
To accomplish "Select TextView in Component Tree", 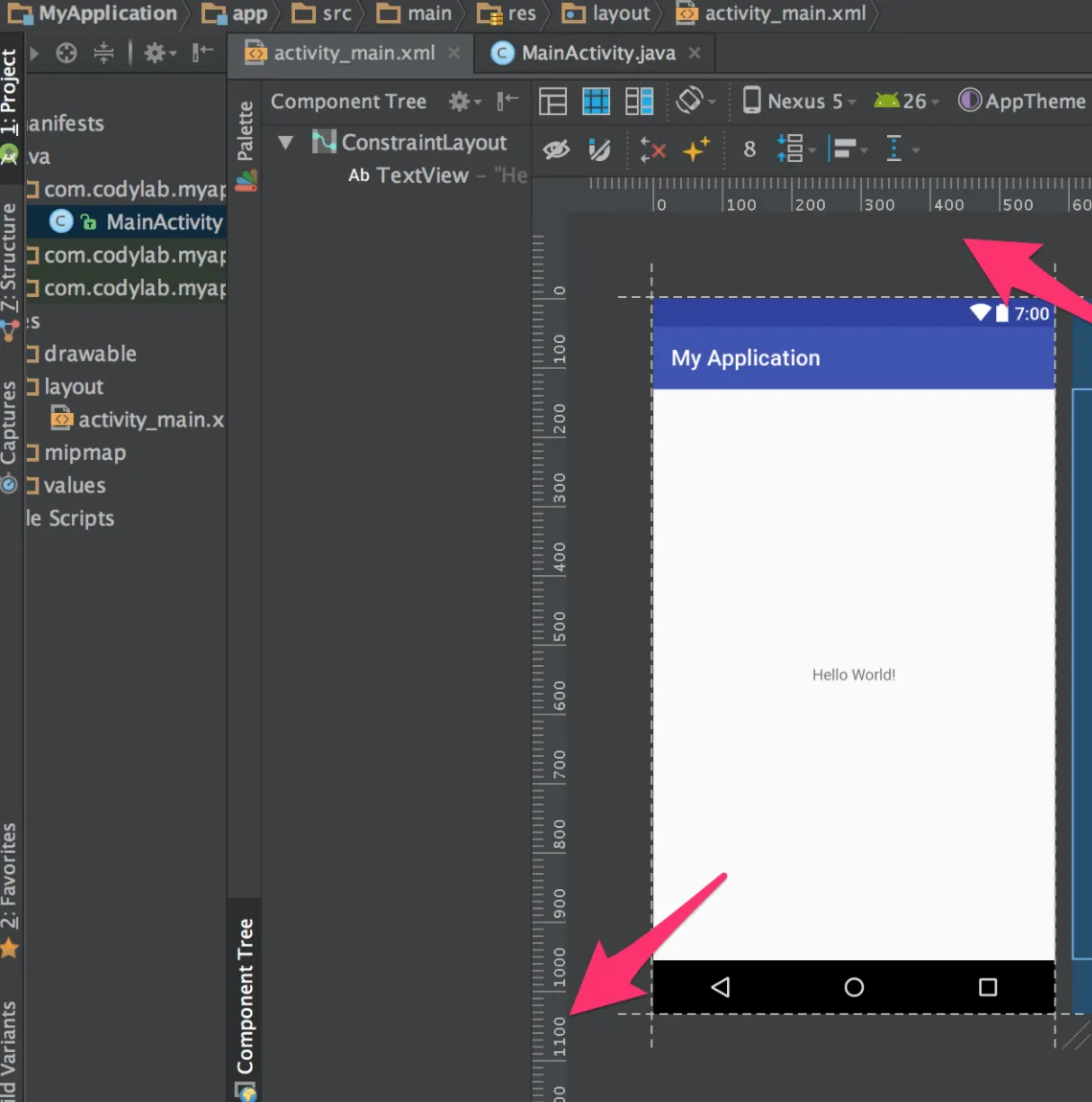I will [421, 175].
